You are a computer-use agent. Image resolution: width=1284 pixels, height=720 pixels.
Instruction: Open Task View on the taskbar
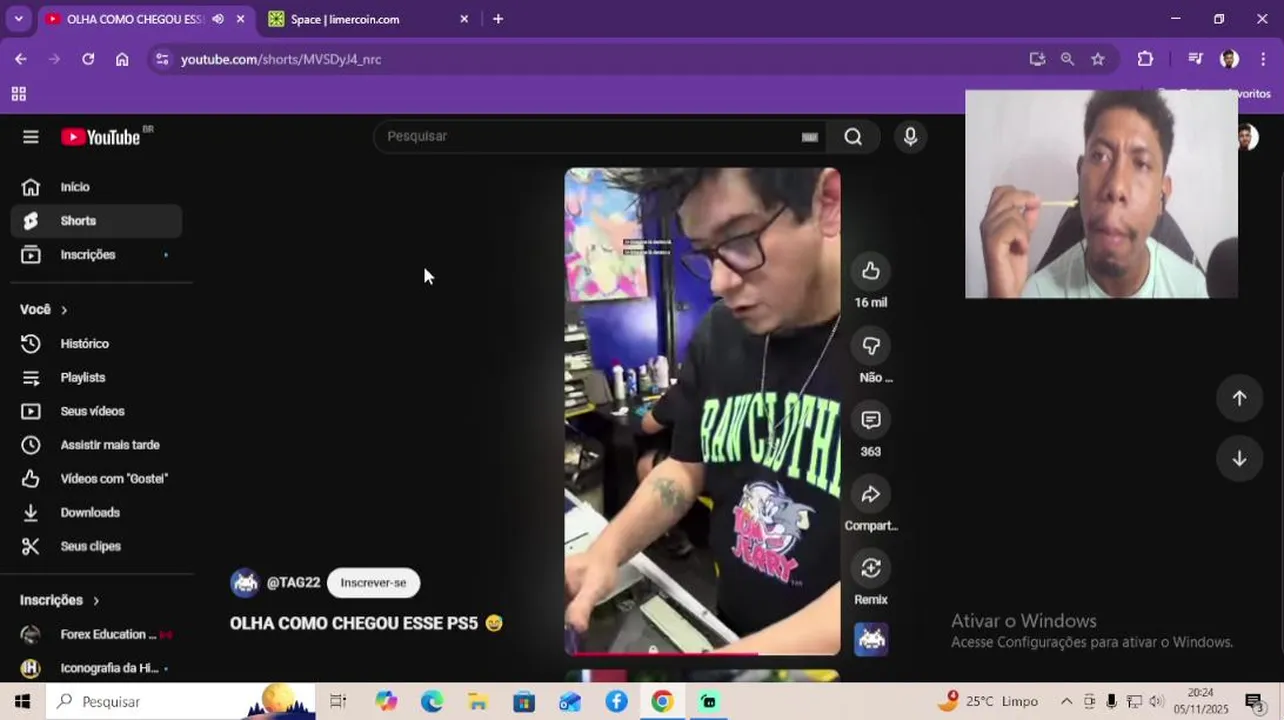[338, 702]
